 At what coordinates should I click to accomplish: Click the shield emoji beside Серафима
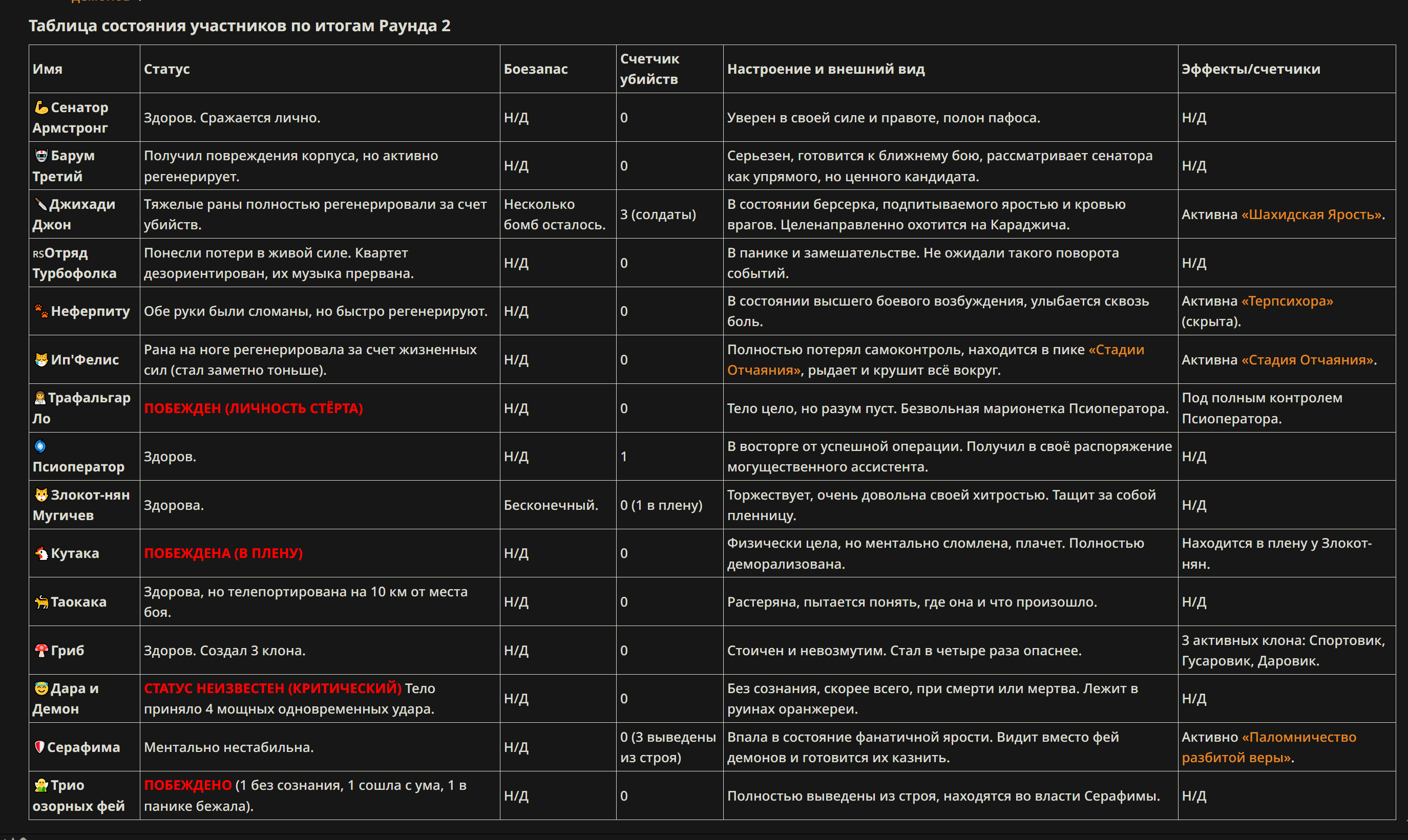(x=39, y=747)
